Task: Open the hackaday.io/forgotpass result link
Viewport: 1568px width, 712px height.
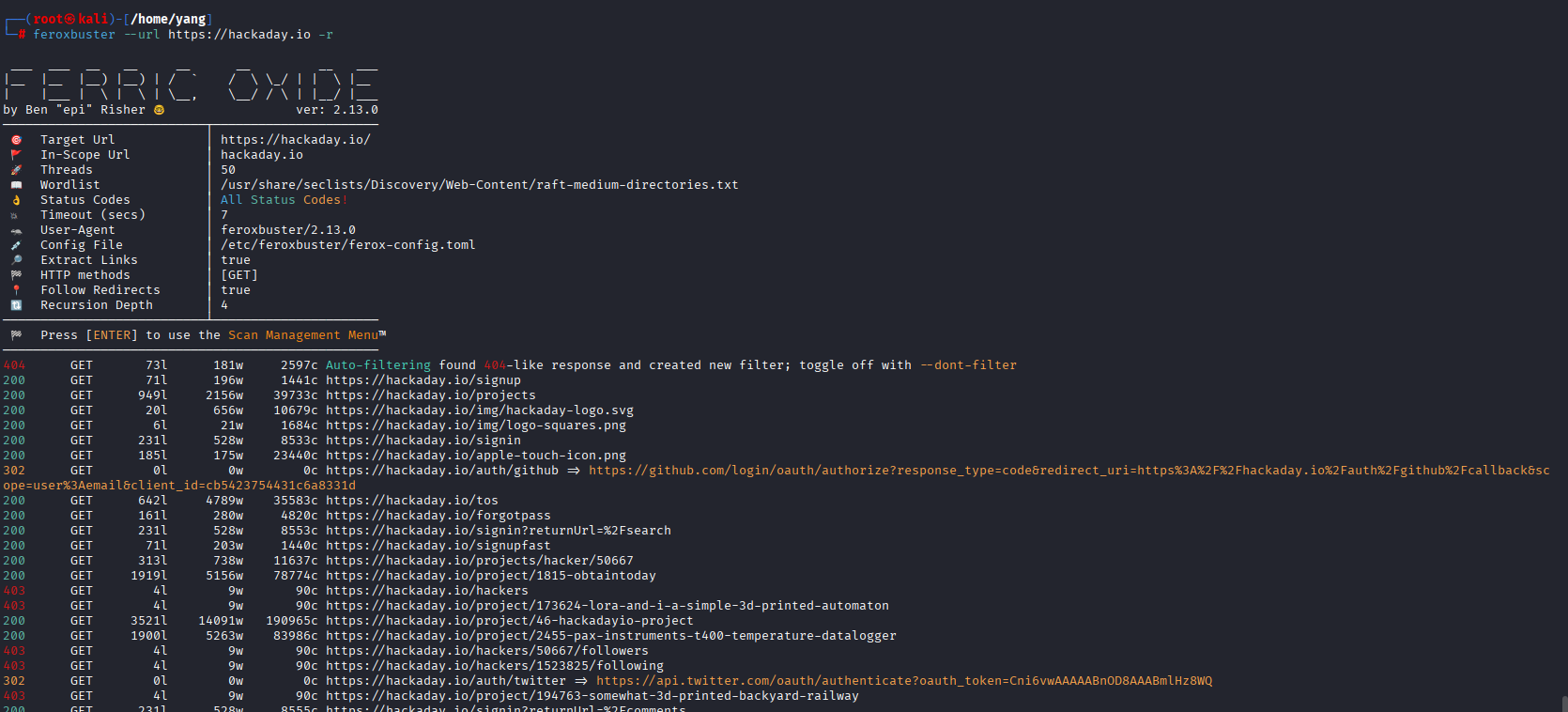Action: [x=438, y=516]
